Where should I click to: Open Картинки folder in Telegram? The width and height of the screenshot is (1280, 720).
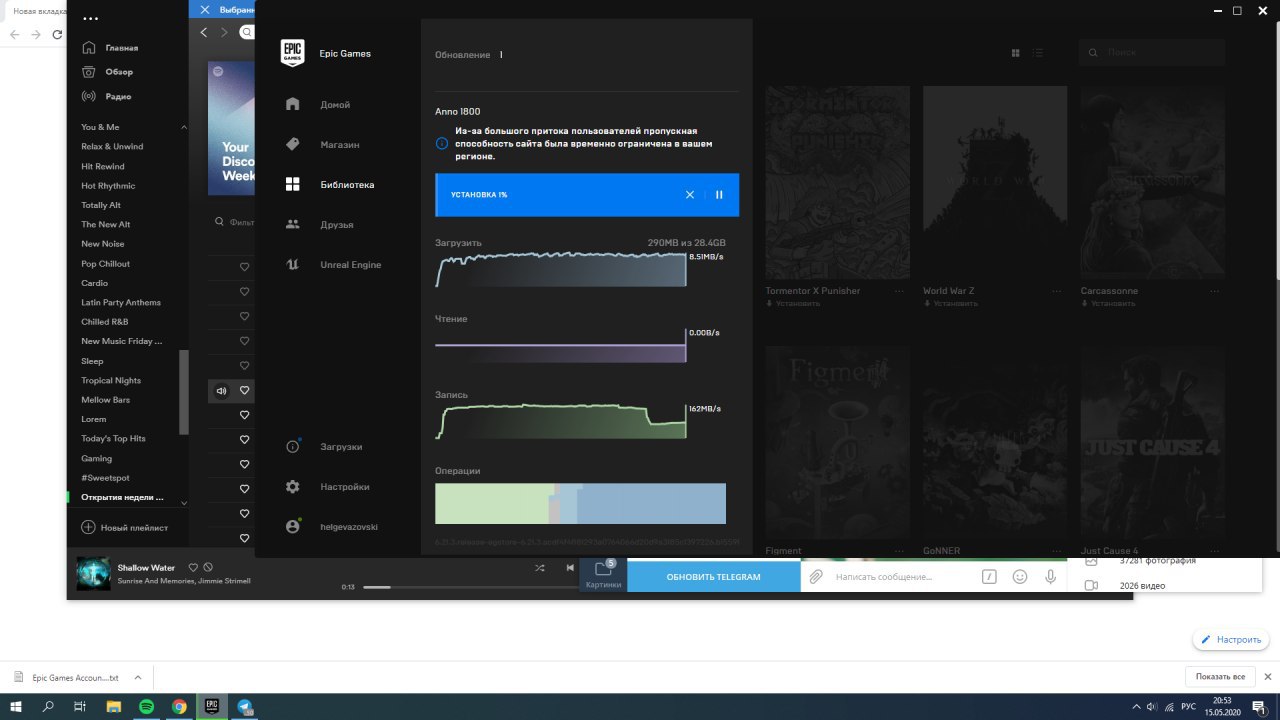(x=603, y=574)
